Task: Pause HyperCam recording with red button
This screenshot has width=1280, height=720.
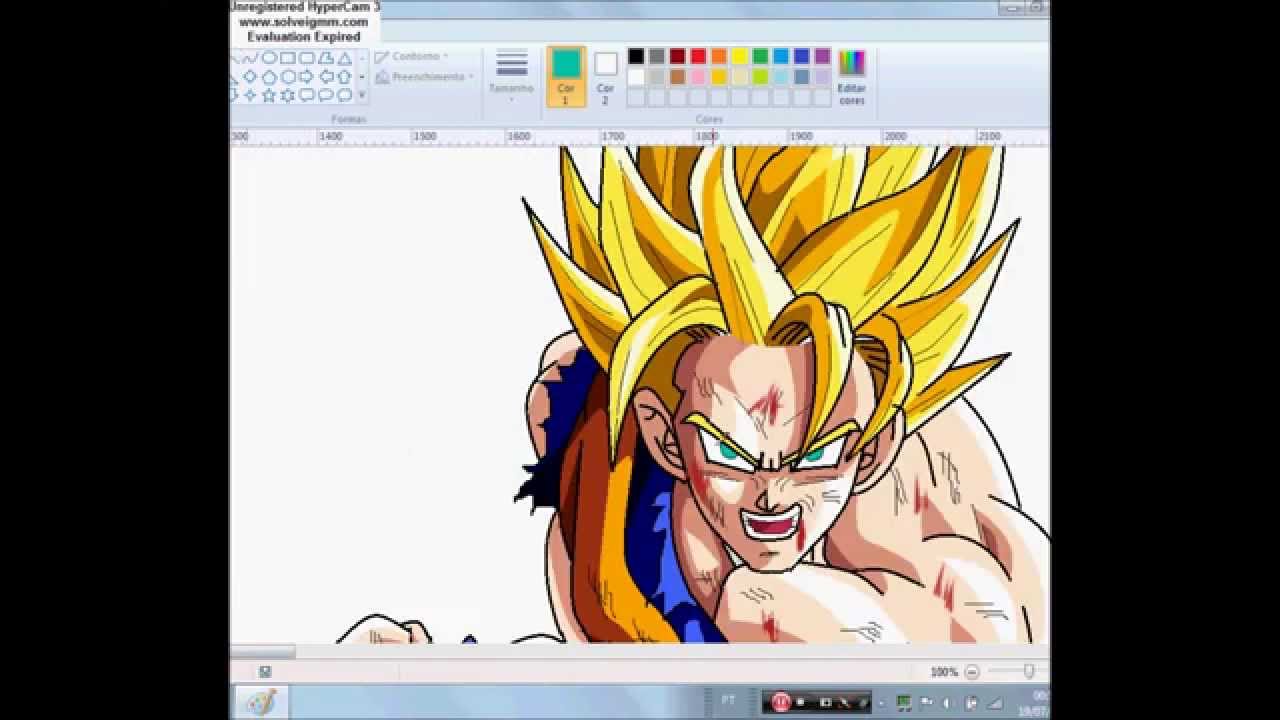Action: tap(781, 702)
